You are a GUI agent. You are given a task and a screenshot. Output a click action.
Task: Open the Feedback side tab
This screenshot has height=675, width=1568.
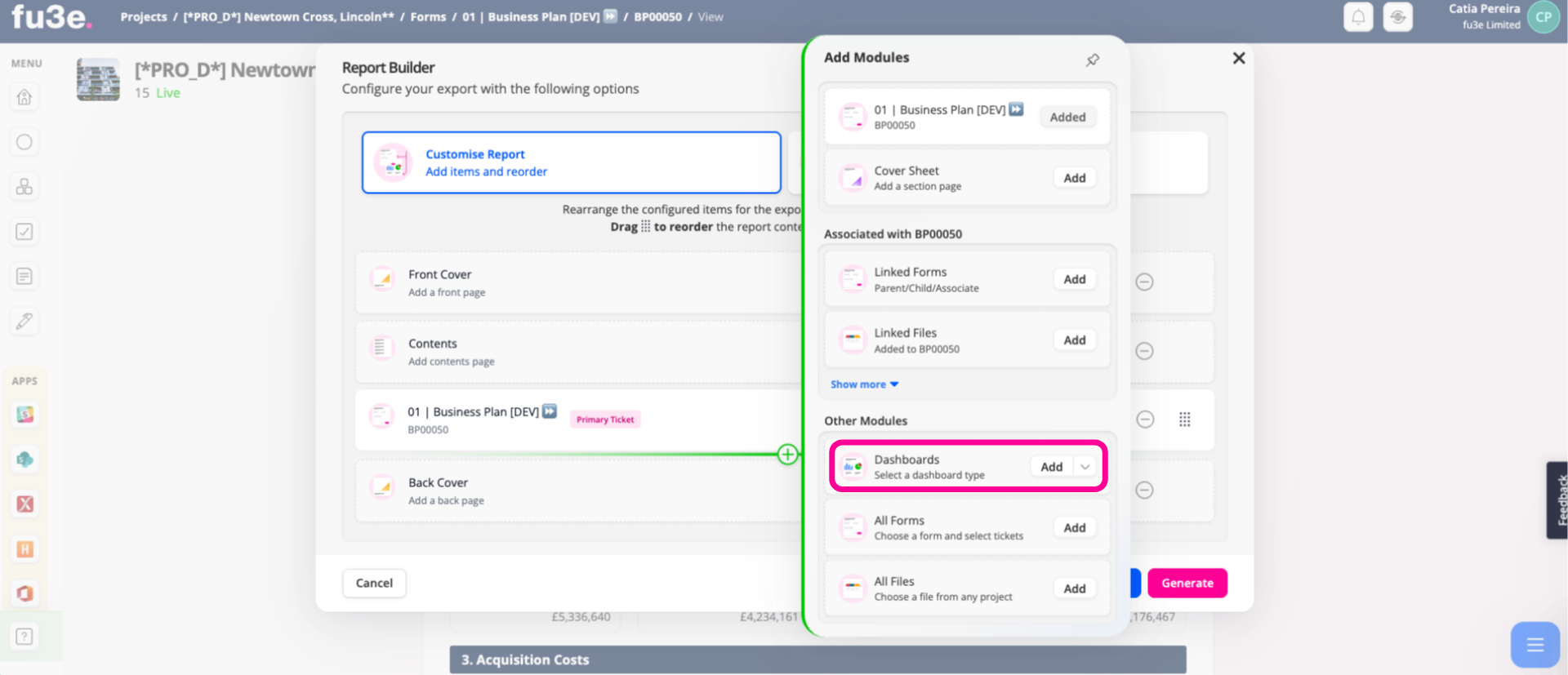pos(1558,500)
